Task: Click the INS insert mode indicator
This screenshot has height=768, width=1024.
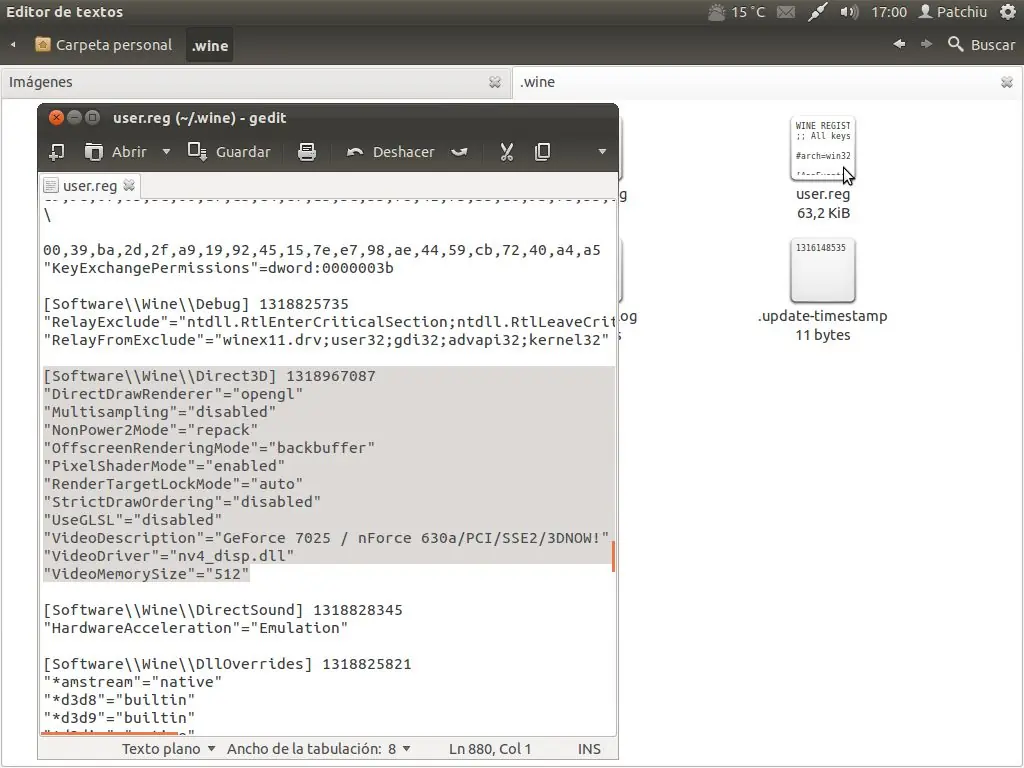Action: coord(589,749)
